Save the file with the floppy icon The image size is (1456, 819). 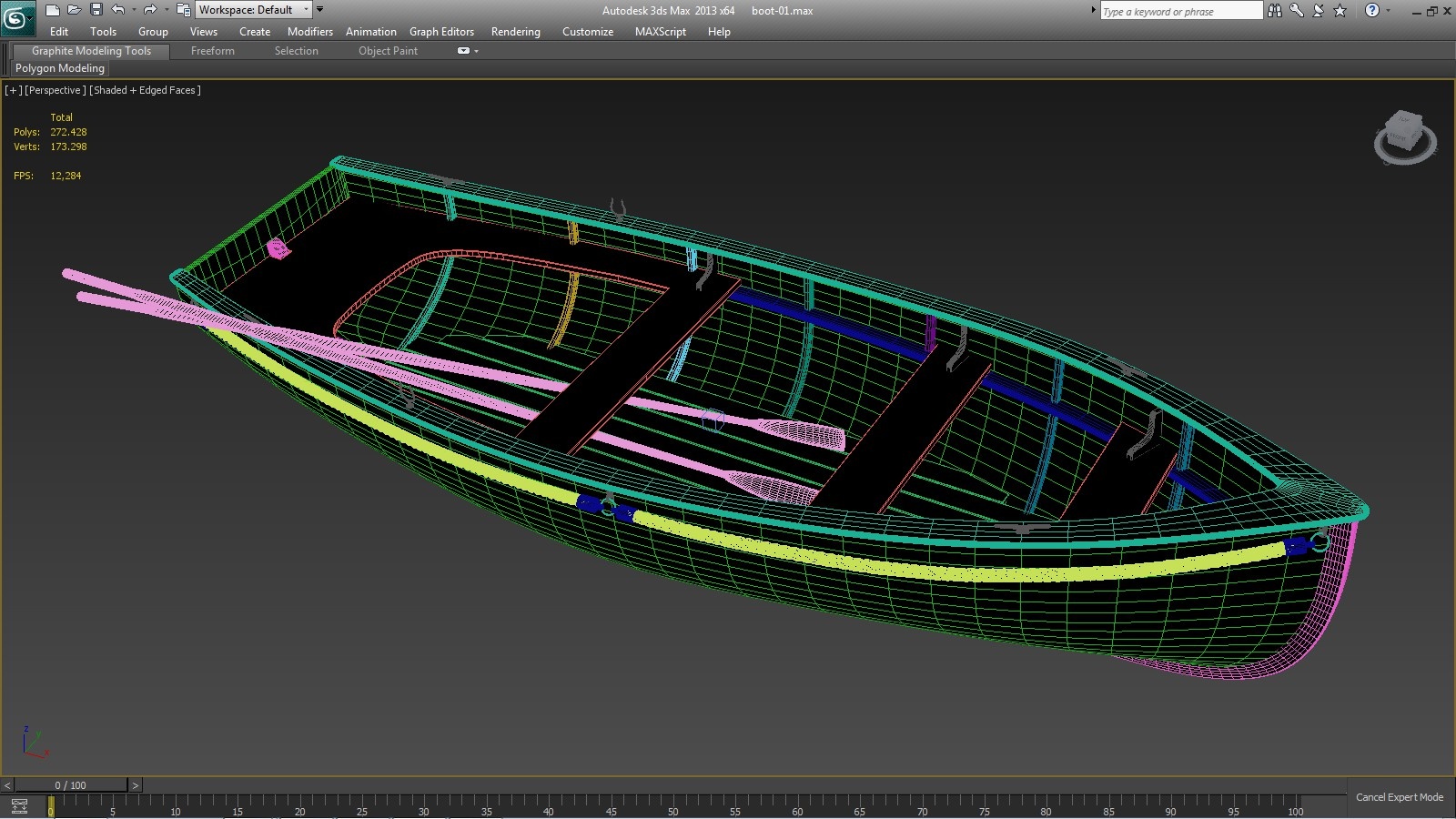point(96,10)
